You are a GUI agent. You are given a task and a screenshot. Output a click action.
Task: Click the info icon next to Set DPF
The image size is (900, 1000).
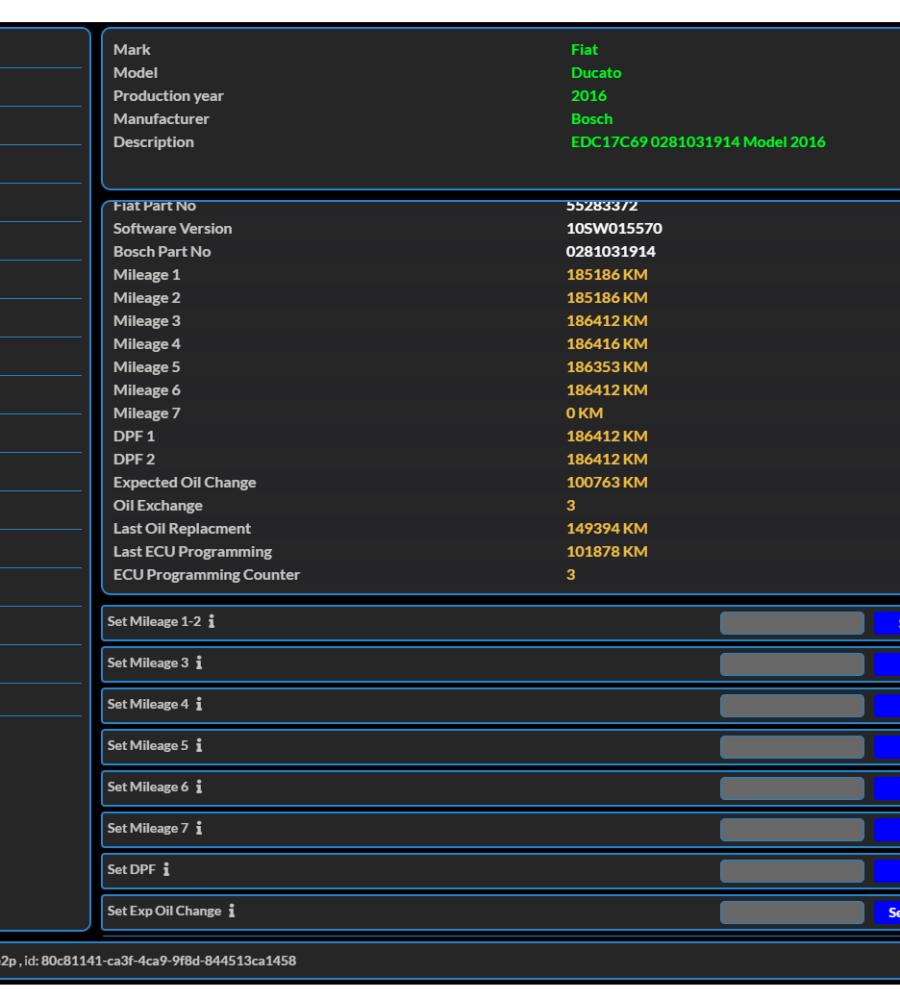(x=166, y=870)
